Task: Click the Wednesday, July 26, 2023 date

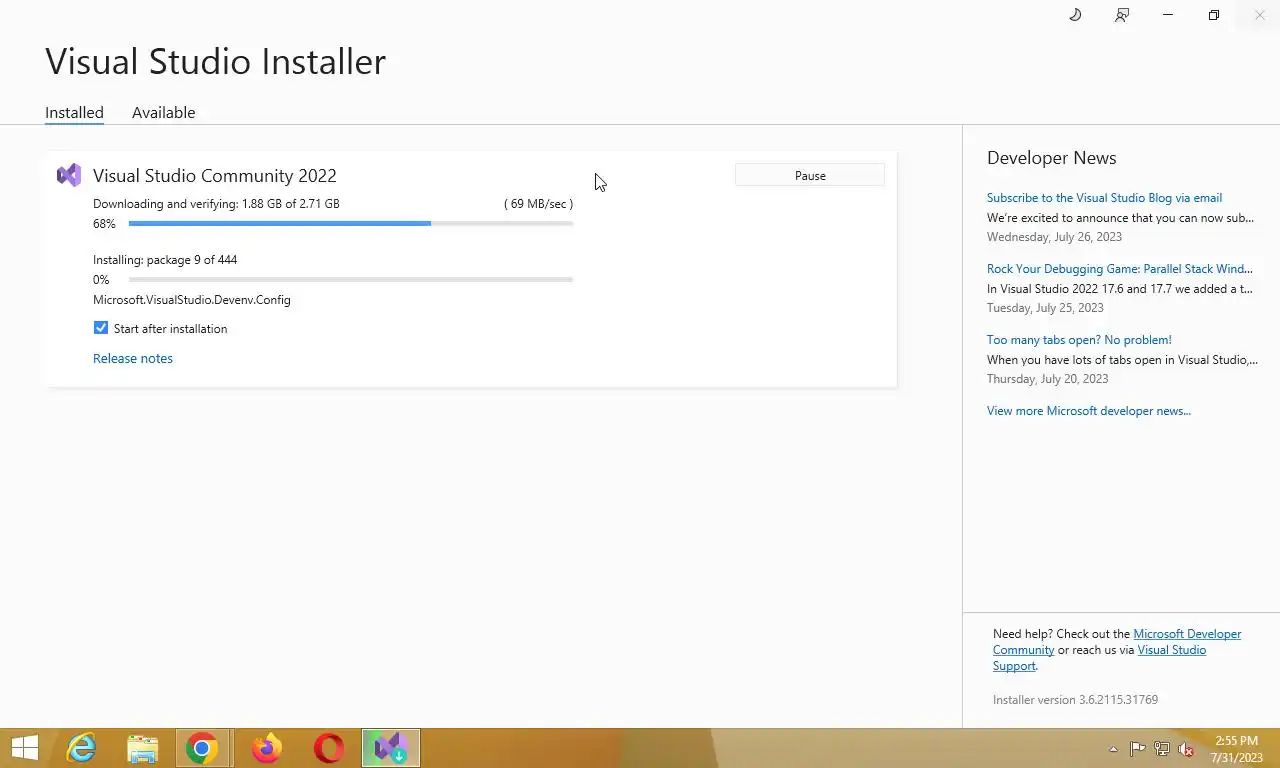Action: point(1054,237)
